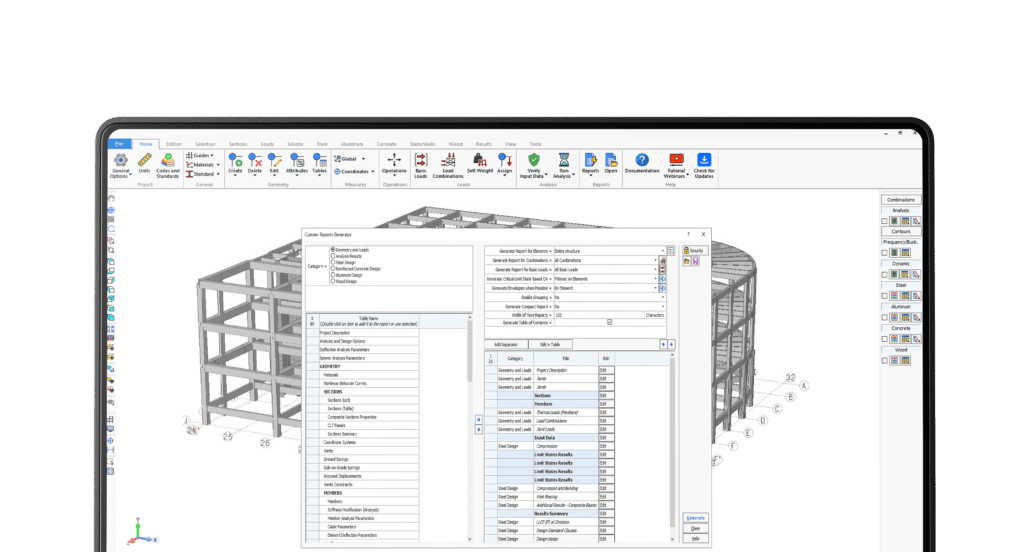
Task: Expand the Guides dropdown in ribbon
Action: (x=212, y=155)
